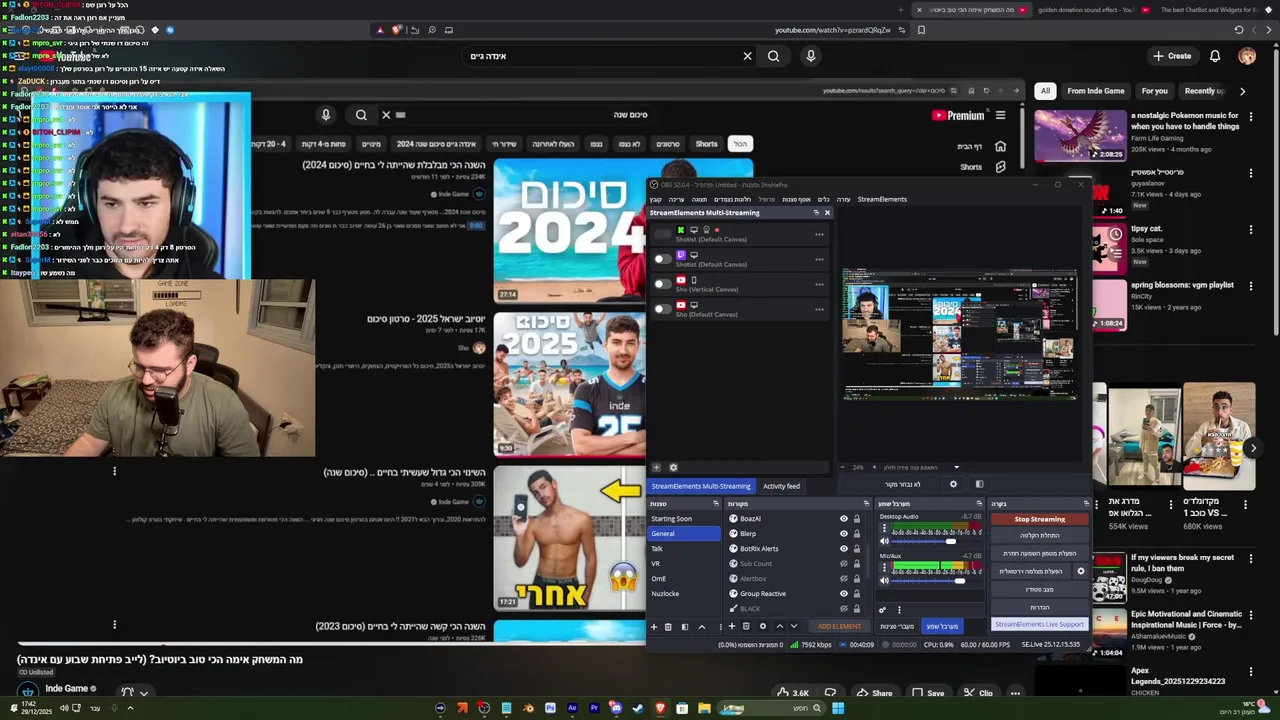Open YouTube notifications bell
The height and width of the screenshot is (720, 1280).
click(x=1215, y=56)
